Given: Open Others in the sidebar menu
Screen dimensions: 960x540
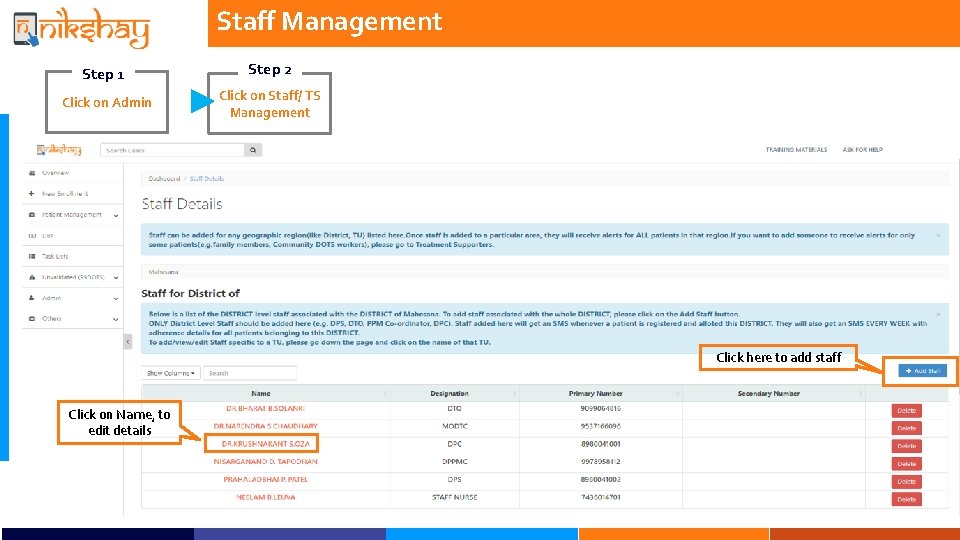Looking at the screenshot, I should click(51, 319).
